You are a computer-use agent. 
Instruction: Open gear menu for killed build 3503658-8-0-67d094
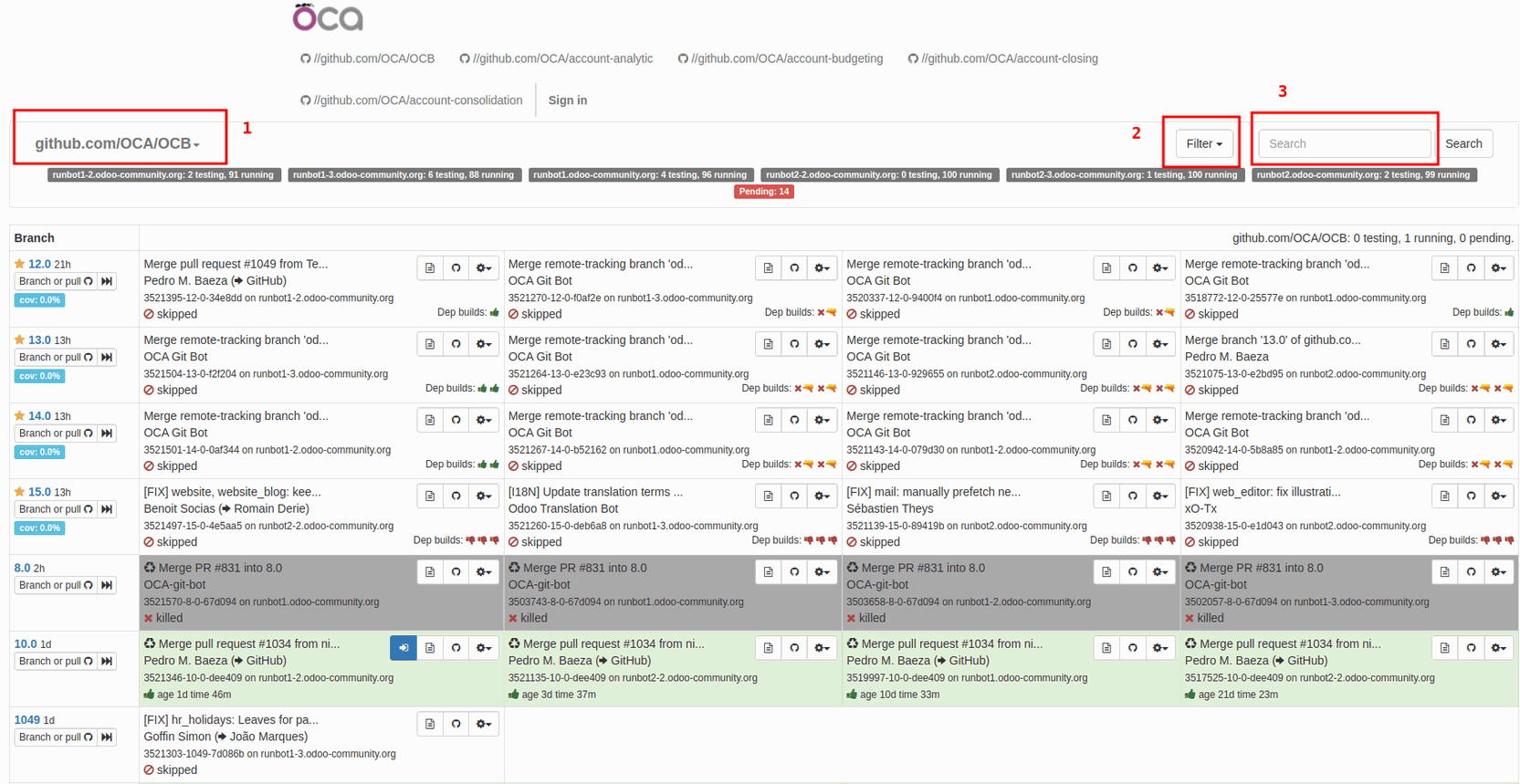(x=1159, y=572)
